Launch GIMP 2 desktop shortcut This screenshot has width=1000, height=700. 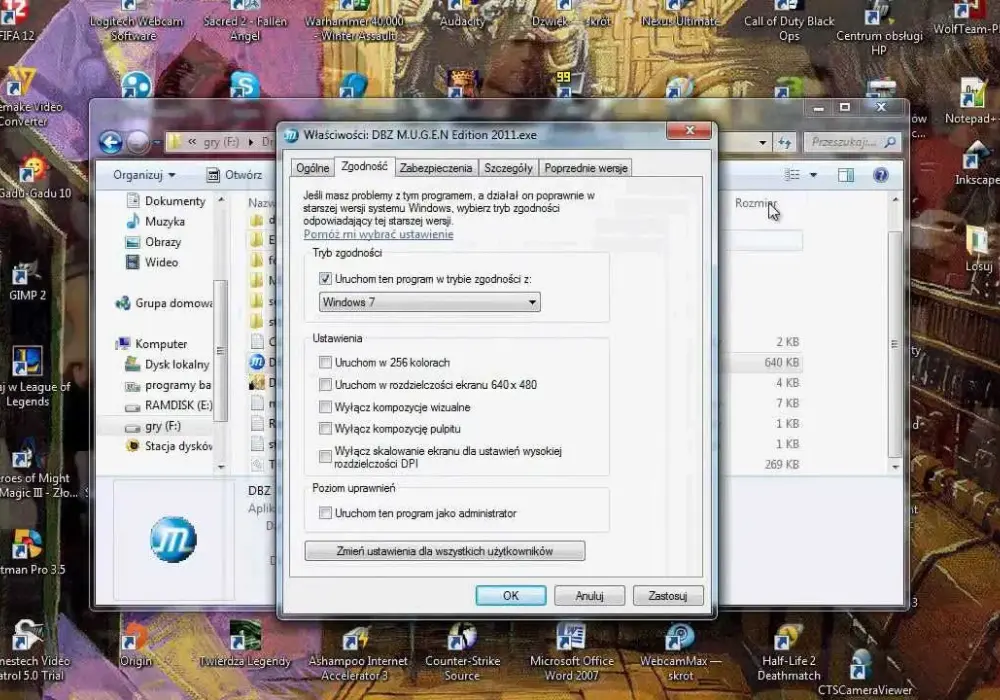click(x=27, y=282)
